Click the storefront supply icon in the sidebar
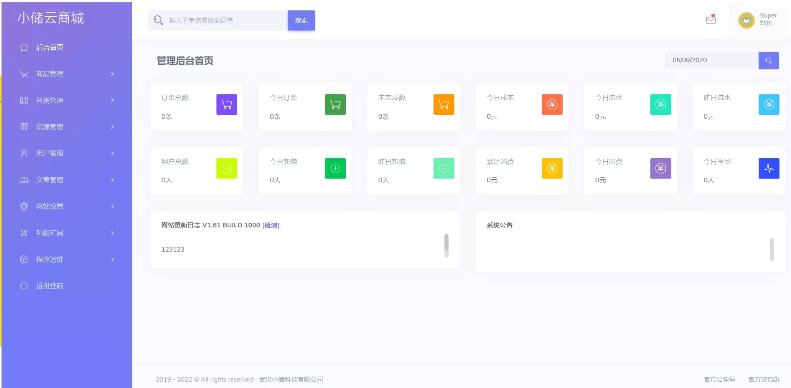This screenshot has height=388, width=791. [23, 127]
